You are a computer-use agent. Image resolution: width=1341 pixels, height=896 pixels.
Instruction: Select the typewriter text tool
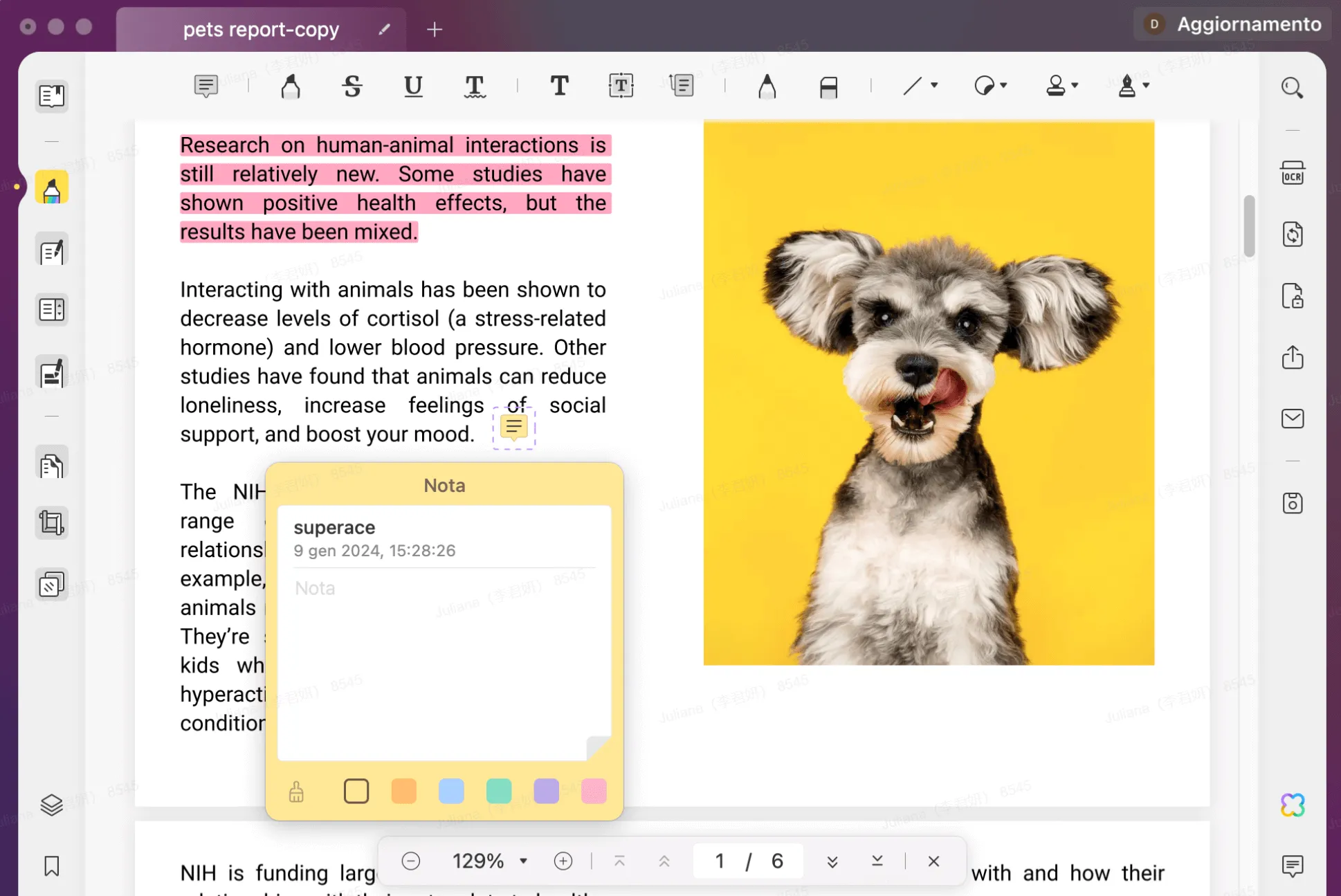pyautogui.click(x=559, y=86)
